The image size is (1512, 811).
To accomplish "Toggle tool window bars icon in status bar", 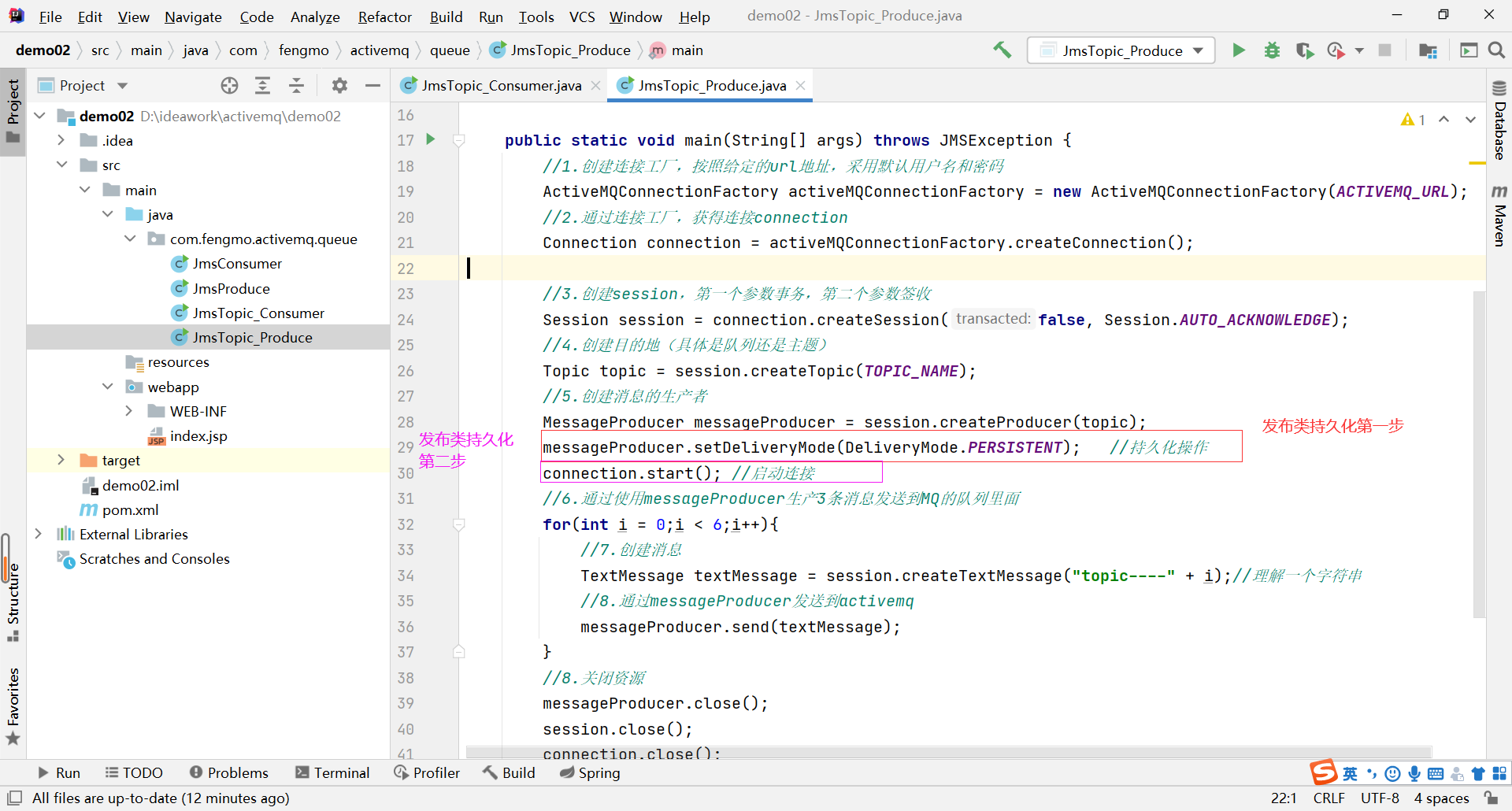I will tap(14, 798).
